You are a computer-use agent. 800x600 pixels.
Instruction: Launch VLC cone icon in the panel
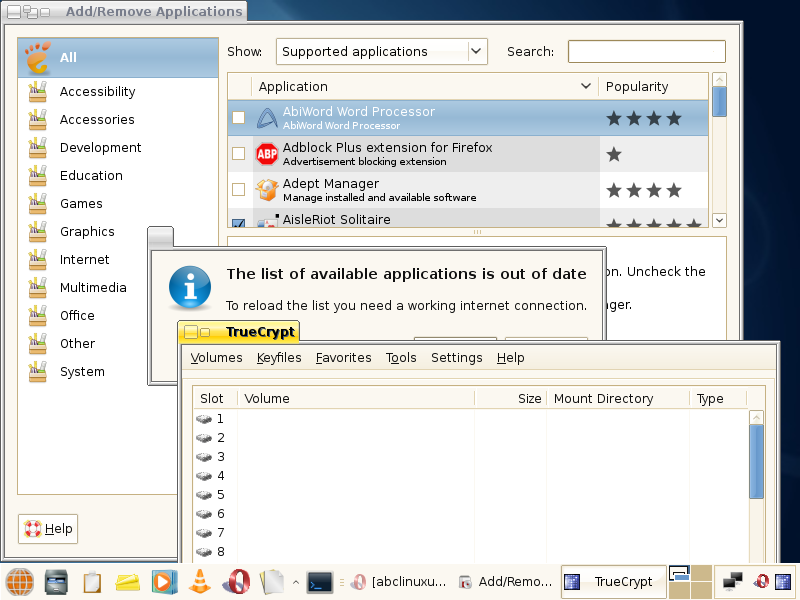(x=199, y=582)
